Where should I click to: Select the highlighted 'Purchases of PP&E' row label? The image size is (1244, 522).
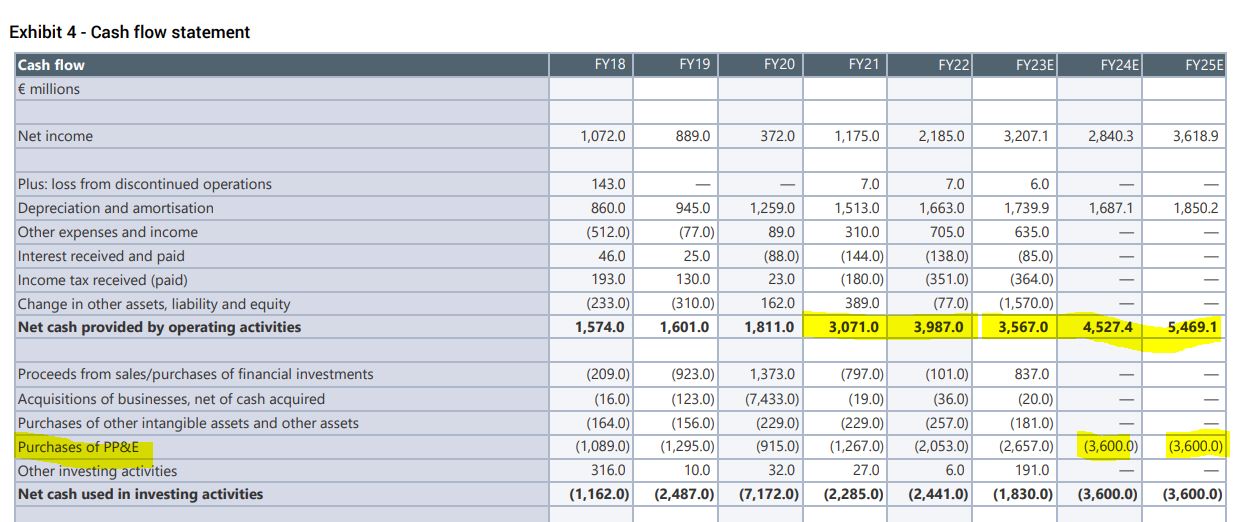point(78,447)
